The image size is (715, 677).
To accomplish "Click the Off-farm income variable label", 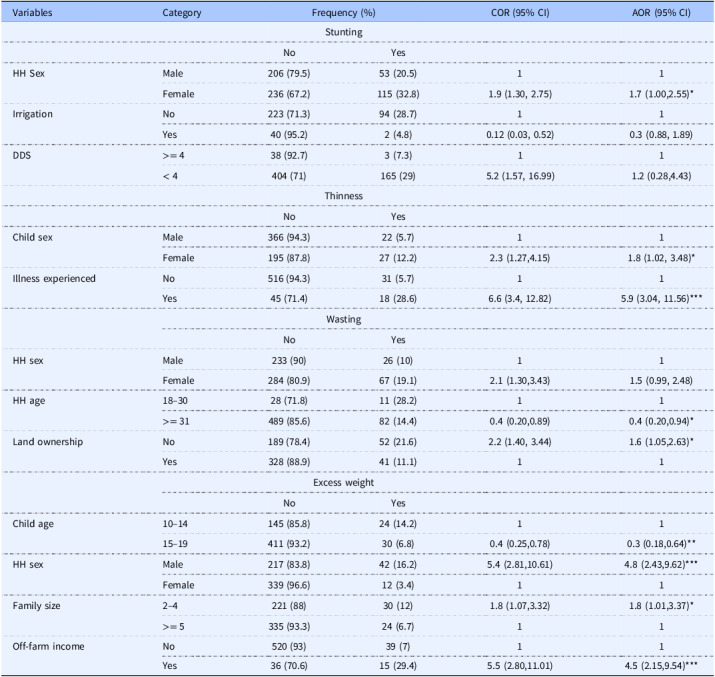I will pos(48,646).
